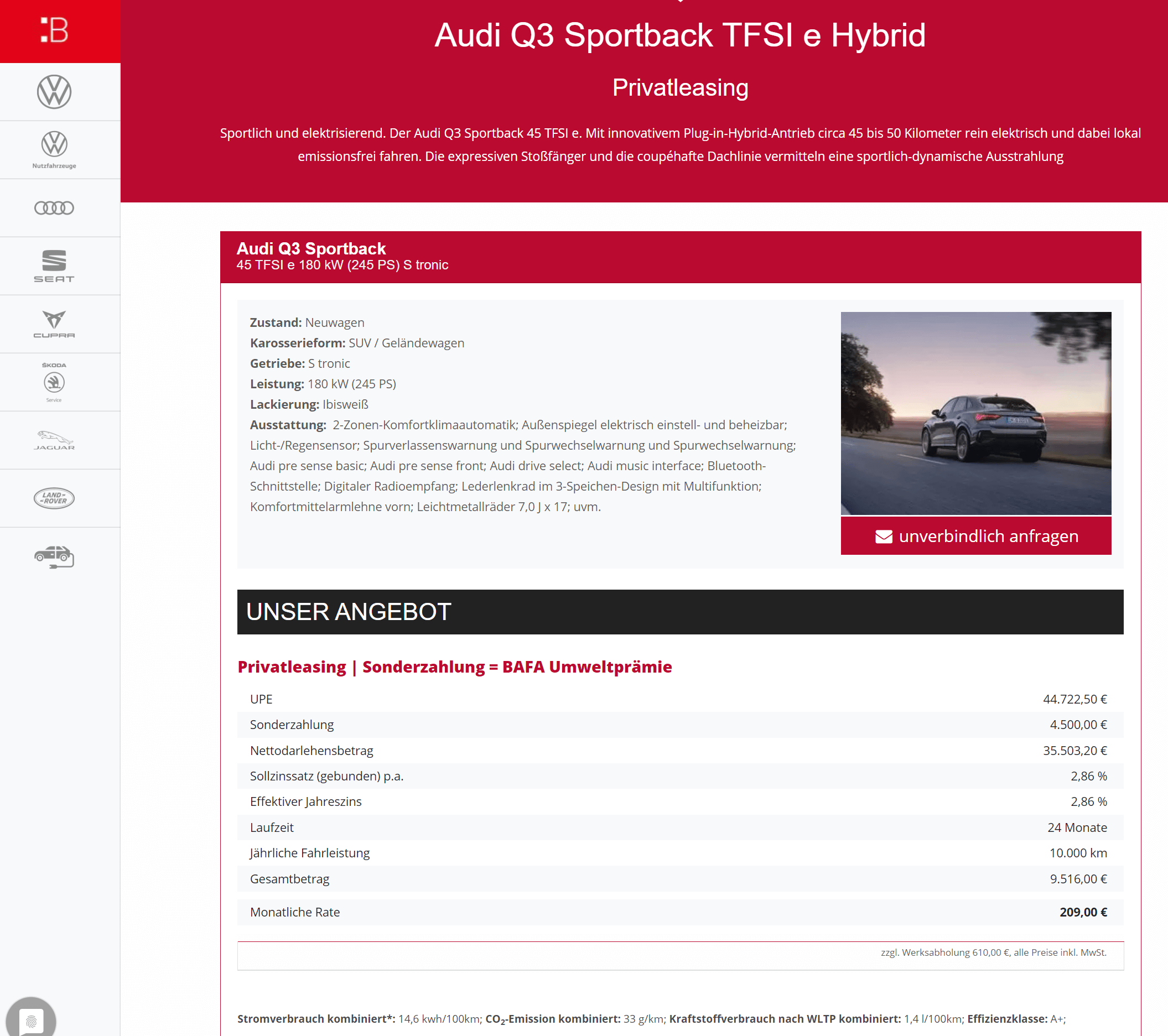Click the 'Stromverbrauch kombiniert*' consumption line
1168x1036 pixels.
(651, 1019)
